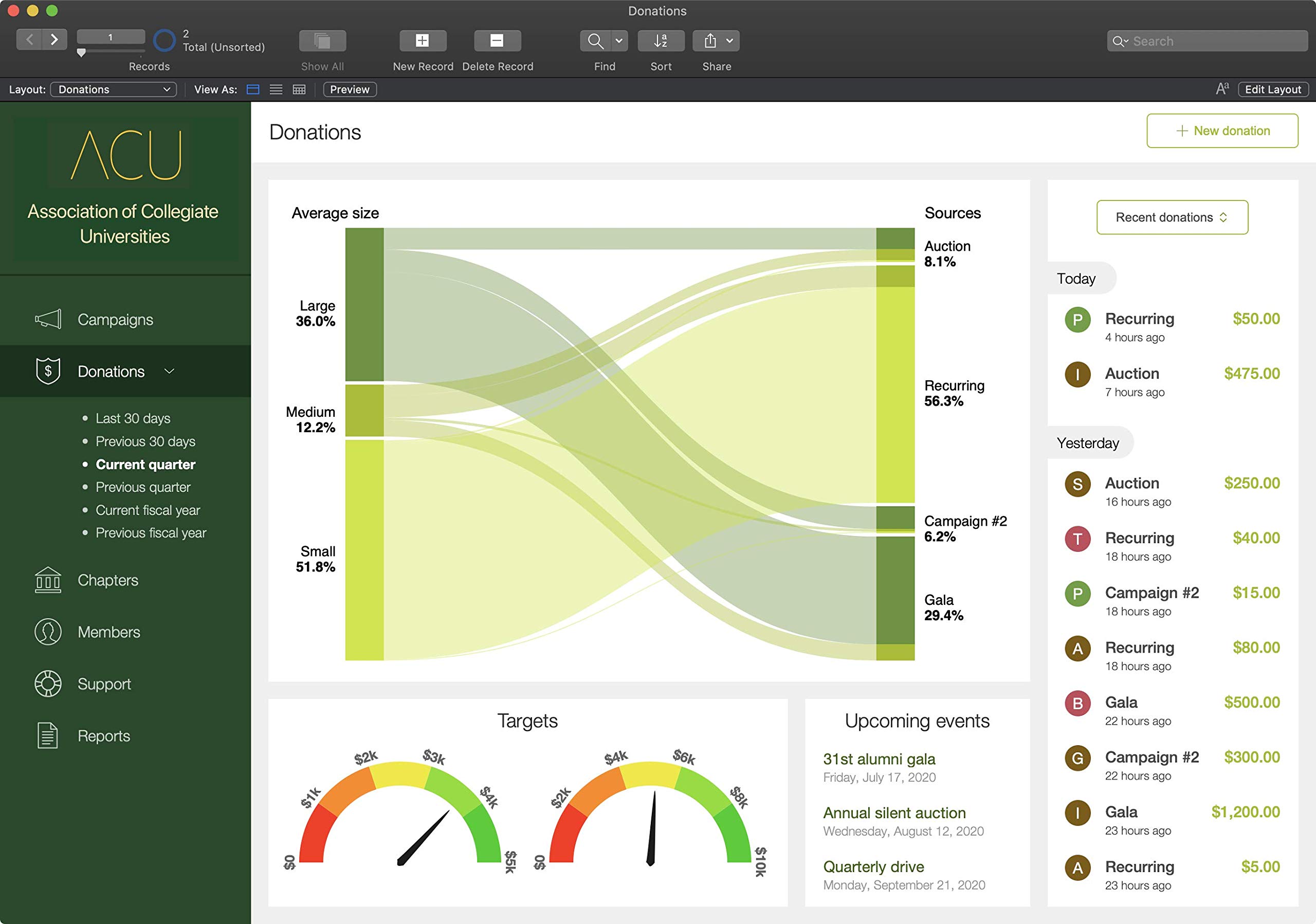This screenshot has height=924, width=1316.
Task: Click the New Record plus icon
Action: pos(423,41)
